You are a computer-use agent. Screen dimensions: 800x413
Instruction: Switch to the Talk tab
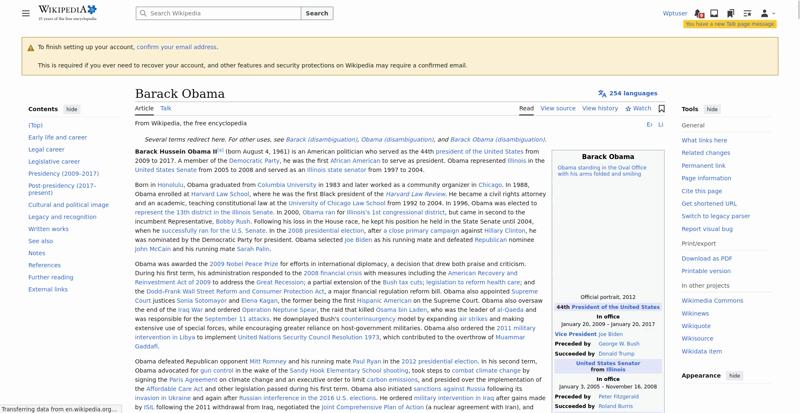166,108
